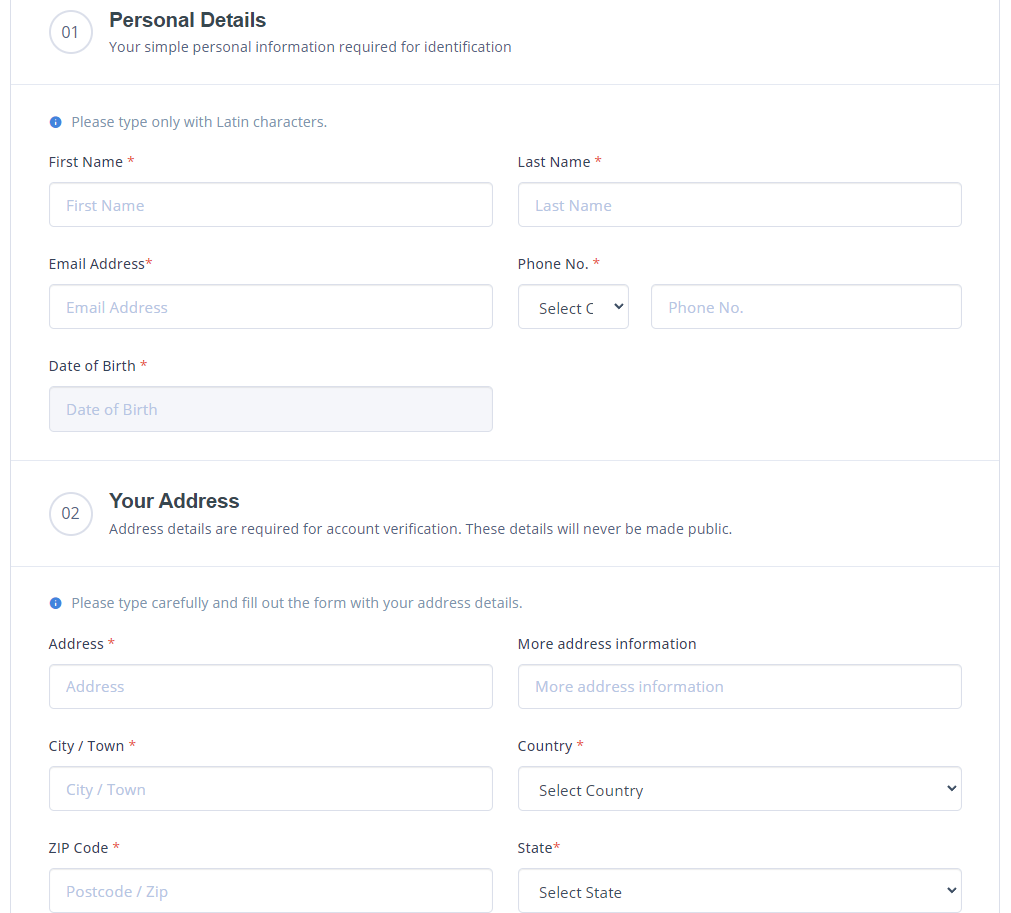The image size is (1011, 913).
Task: Focus the City / Town input field
Action: 271,789
